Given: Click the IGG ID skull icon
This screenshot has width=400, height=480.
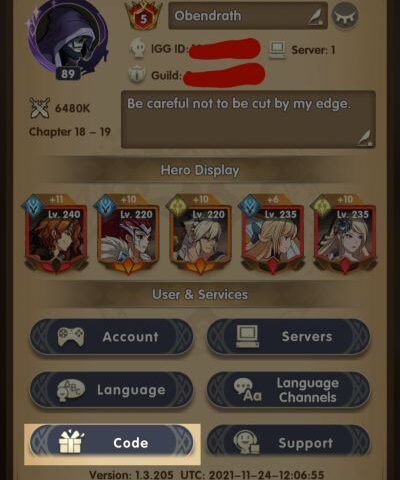Looking at the screenshot, I should [x=137, y=48].
